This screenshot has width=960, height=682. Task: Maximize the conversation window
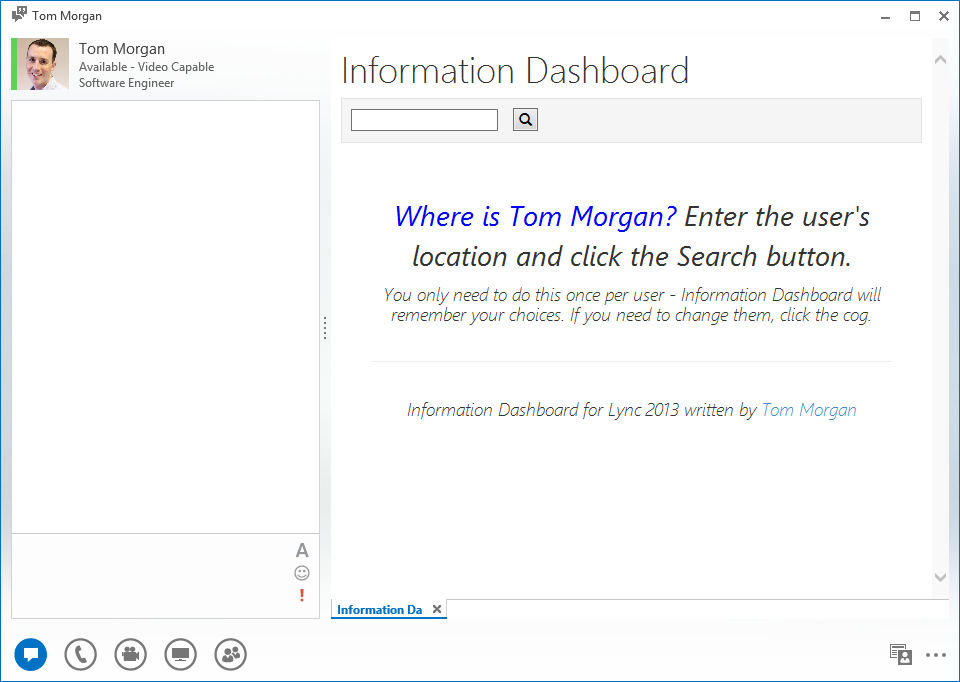pos(915,17)
